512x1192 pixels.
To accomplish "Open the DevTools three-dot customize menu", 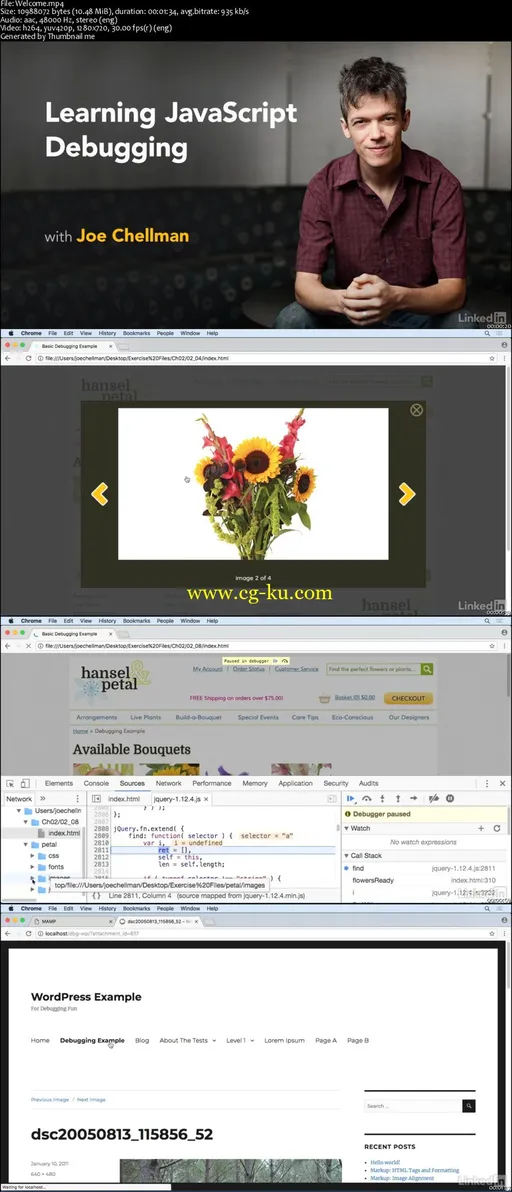I will point(487,783).
